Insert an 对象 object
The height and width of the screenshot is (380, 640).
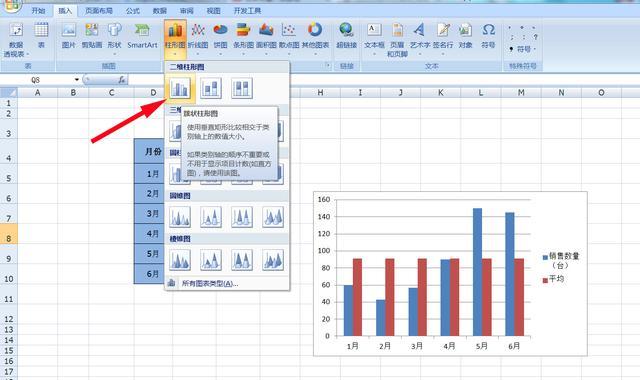[465, 36]
